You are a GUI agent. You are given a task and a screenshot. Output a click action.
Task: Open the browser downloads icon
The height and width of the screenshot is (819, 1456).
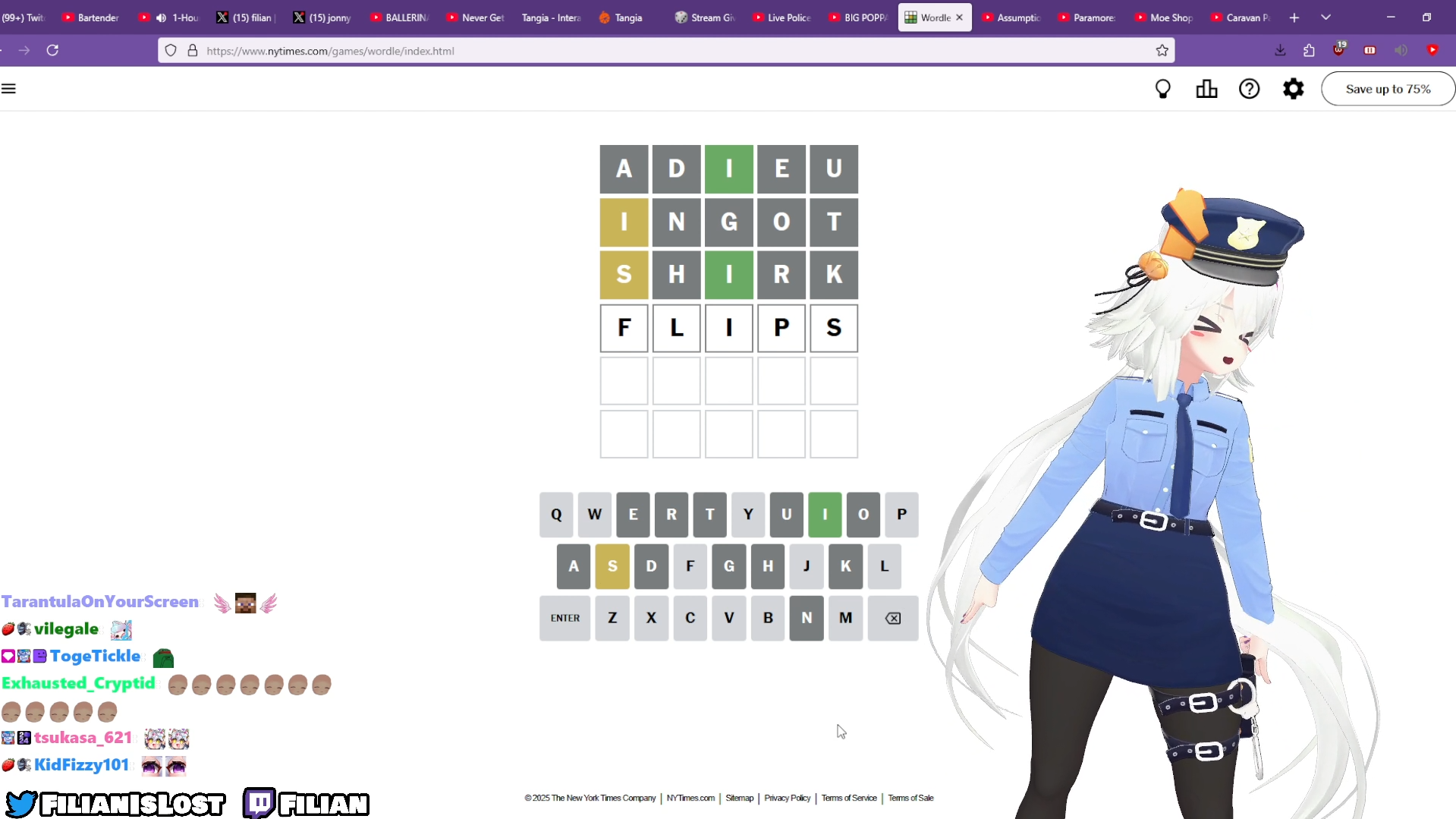click(1280, 50)
